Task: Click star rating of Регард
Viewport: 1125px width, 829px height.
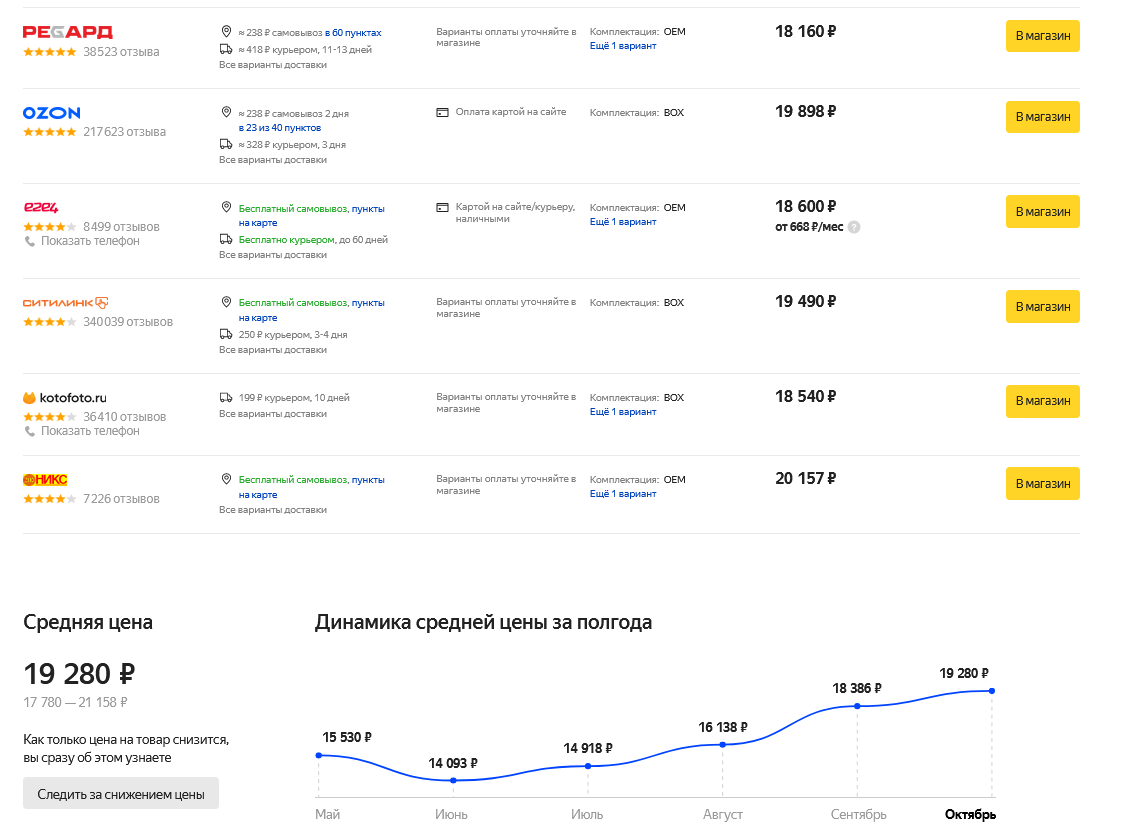Action: [x=50, y=52]
